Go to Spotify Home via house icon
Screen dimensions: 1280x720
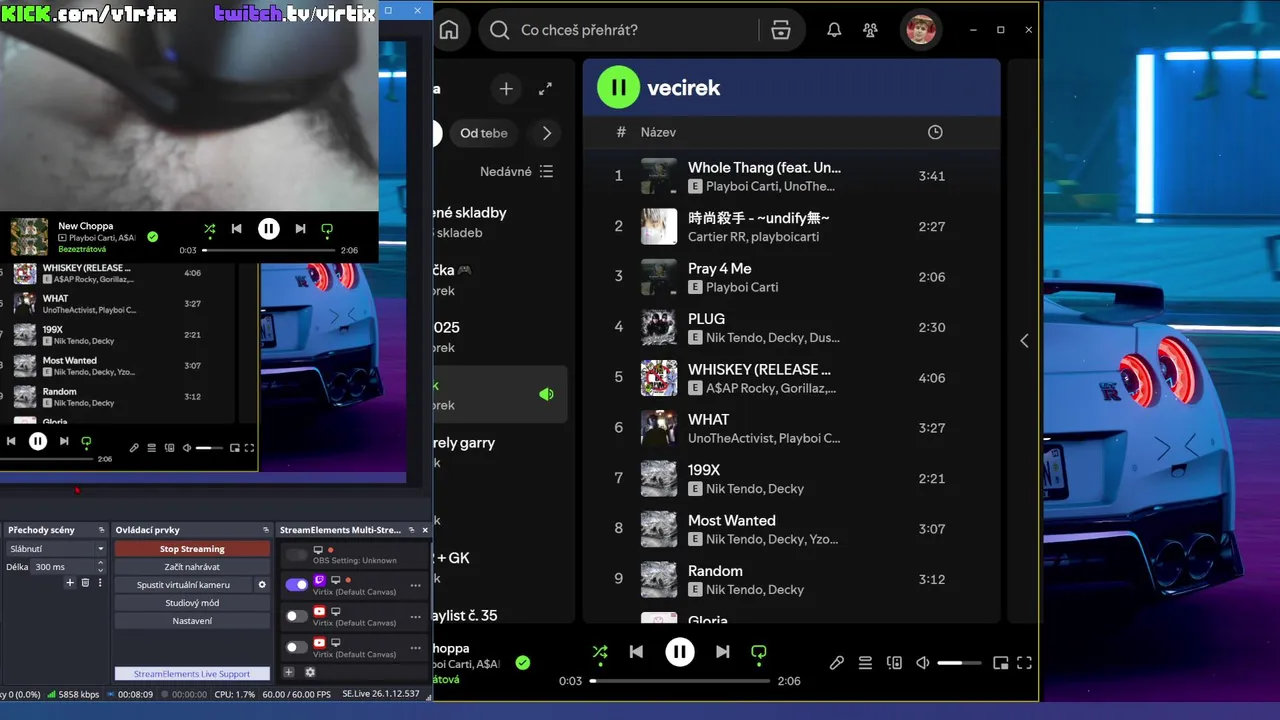(449, 30)
